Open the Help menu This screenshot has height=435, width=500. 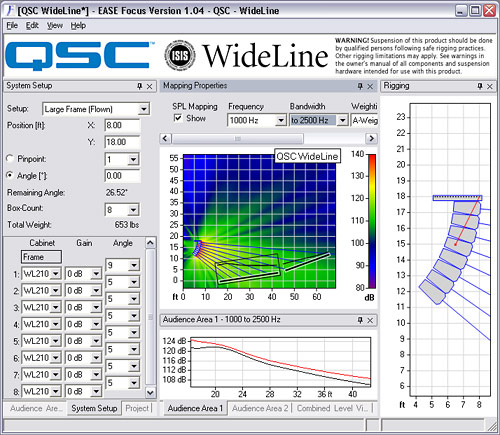(x=78, y=25)
